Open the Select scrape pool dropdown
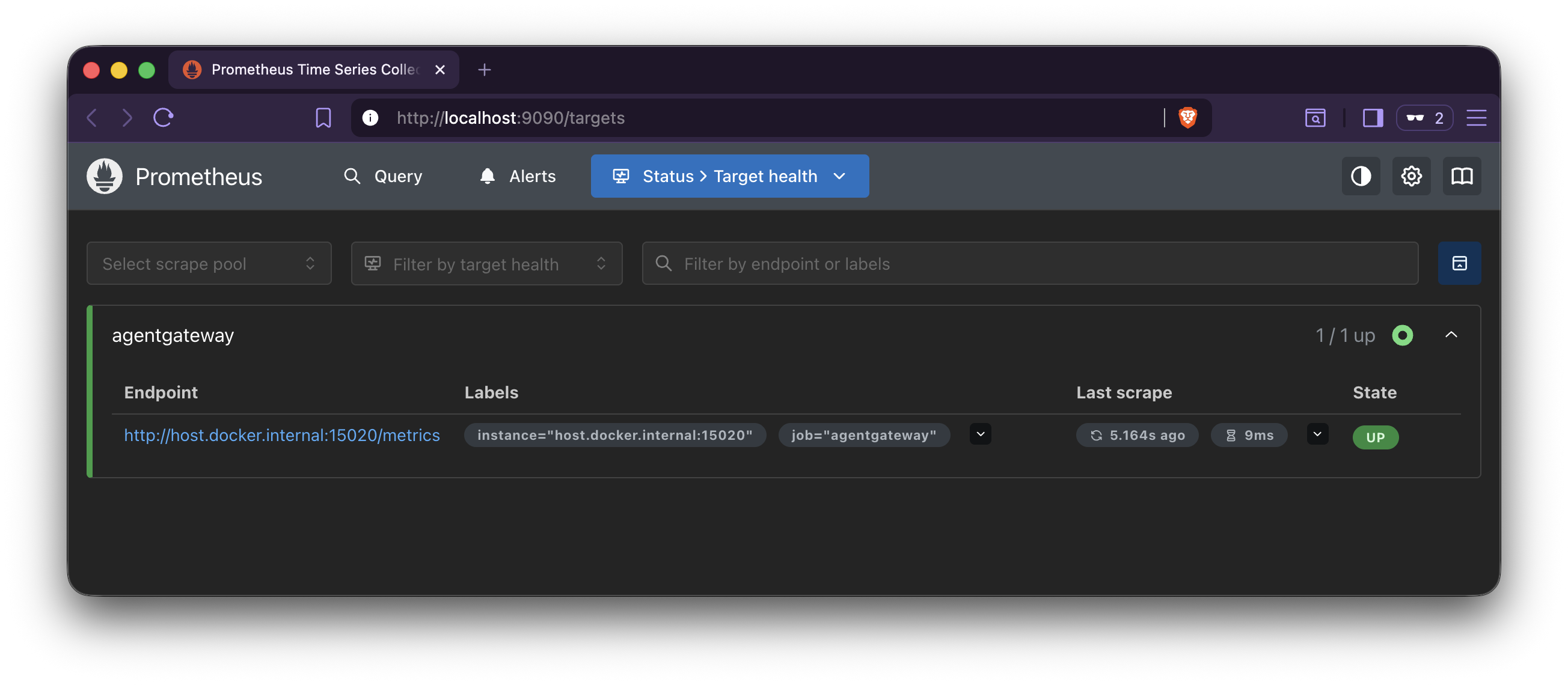This screenshot has height=685, width=1568. click(x=209, y=263)
